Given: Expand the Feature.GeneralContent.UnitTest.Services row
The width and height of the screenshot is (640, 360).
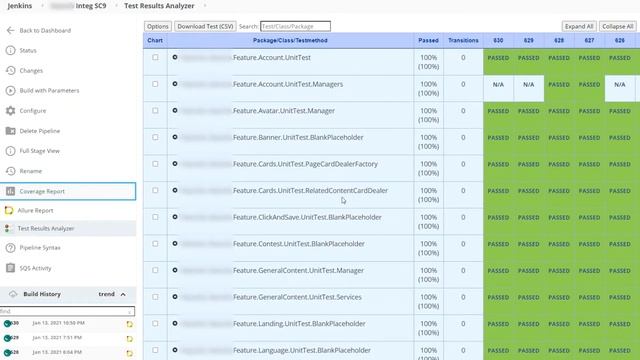Looking at the screenshot, I should tap(175, 297).
